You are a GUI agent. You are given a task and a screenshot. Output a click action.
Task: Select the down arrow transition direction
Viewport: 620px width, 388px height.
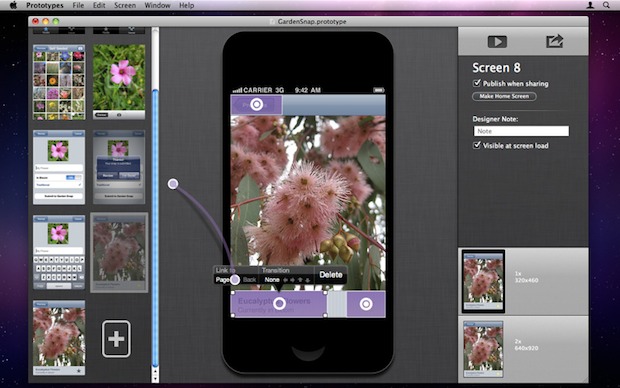[x=308, y=280]
